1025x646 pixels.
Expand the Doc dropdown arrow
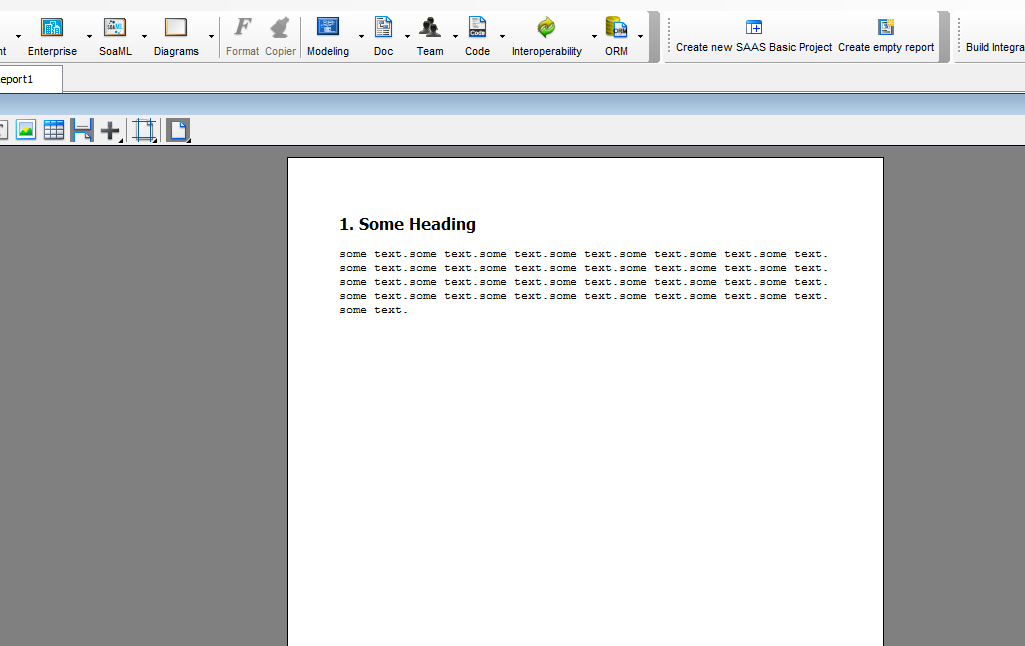coord(407,37)
